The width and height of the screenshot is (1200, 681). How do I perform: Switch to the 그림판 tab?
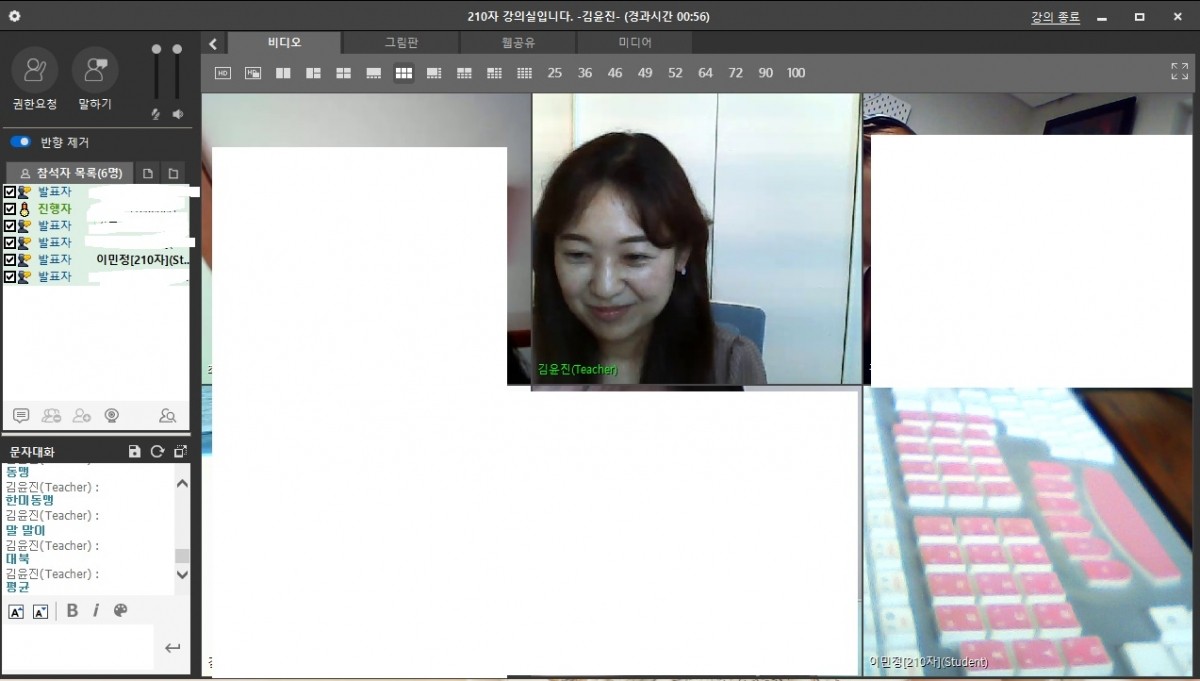coord(401,43)
